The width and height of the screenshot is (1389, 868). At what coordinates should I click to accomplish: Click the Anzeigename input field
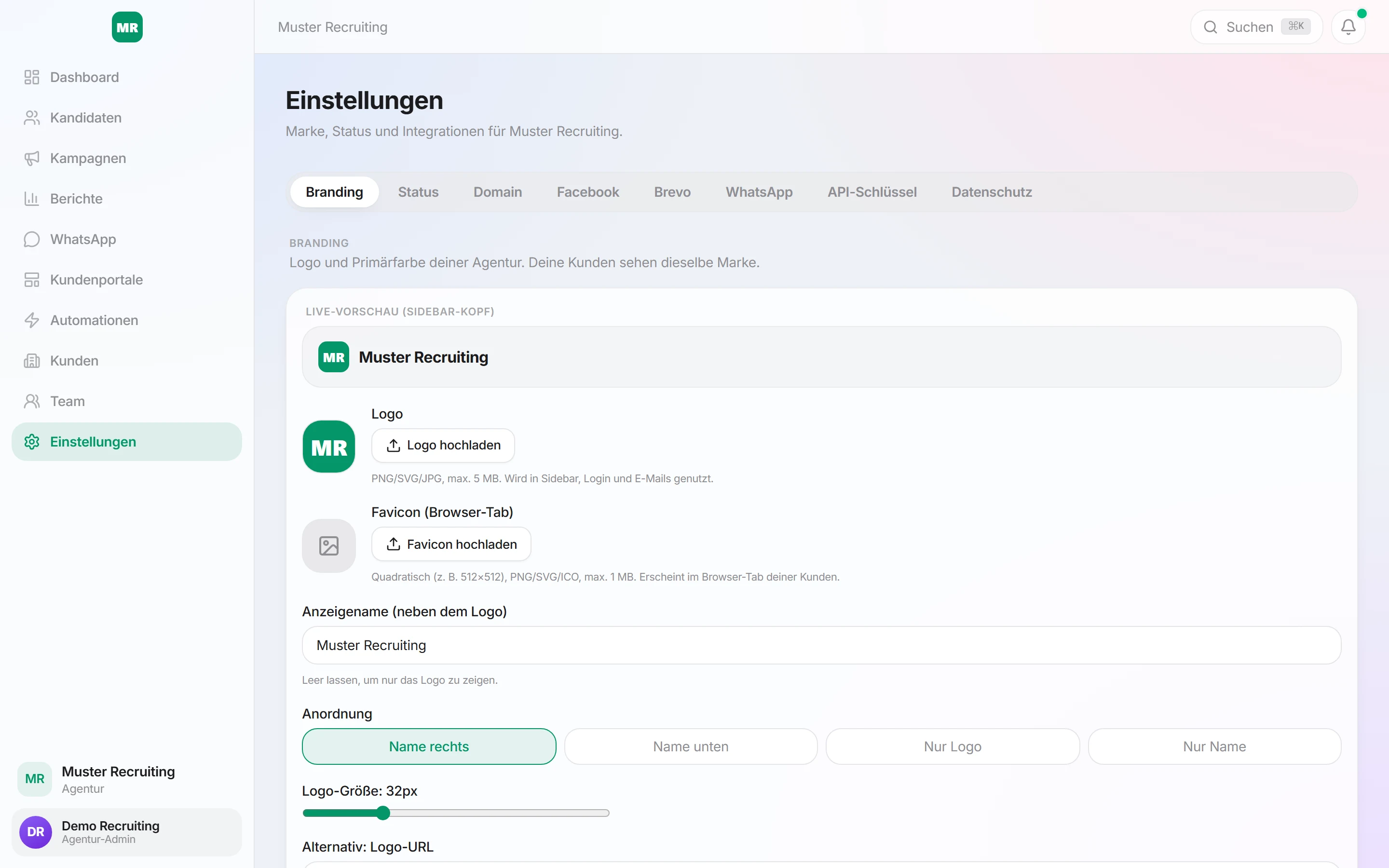(821, 645)
